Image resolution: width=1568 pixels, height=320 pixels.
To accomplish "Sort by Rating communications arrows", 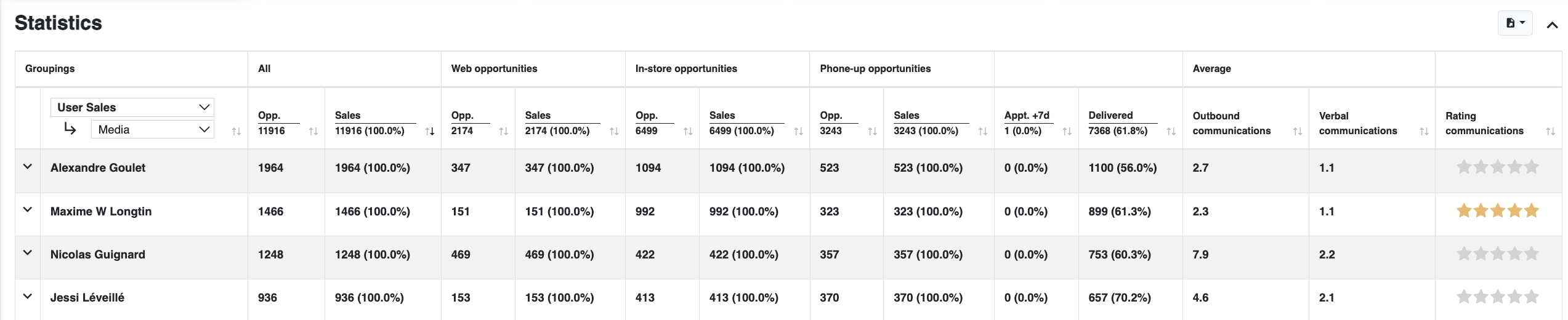I will 1550,131.
